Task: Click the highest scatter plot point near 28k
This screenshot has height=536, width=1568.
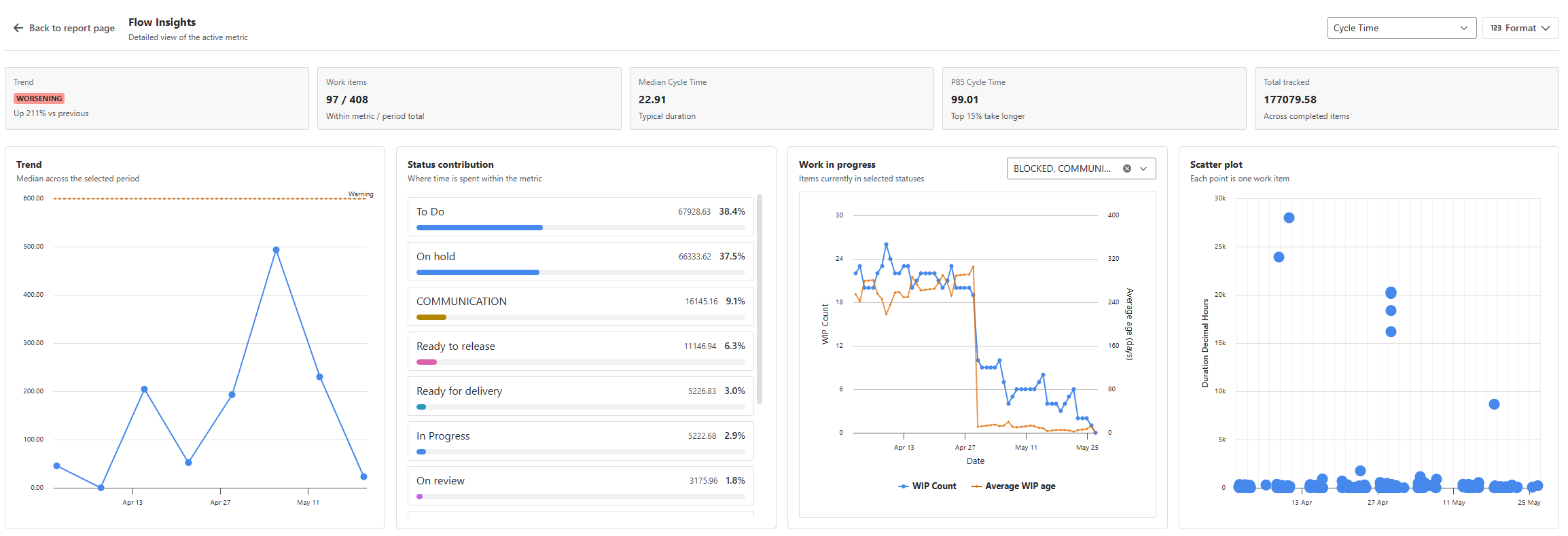Action: point(1289,218)
